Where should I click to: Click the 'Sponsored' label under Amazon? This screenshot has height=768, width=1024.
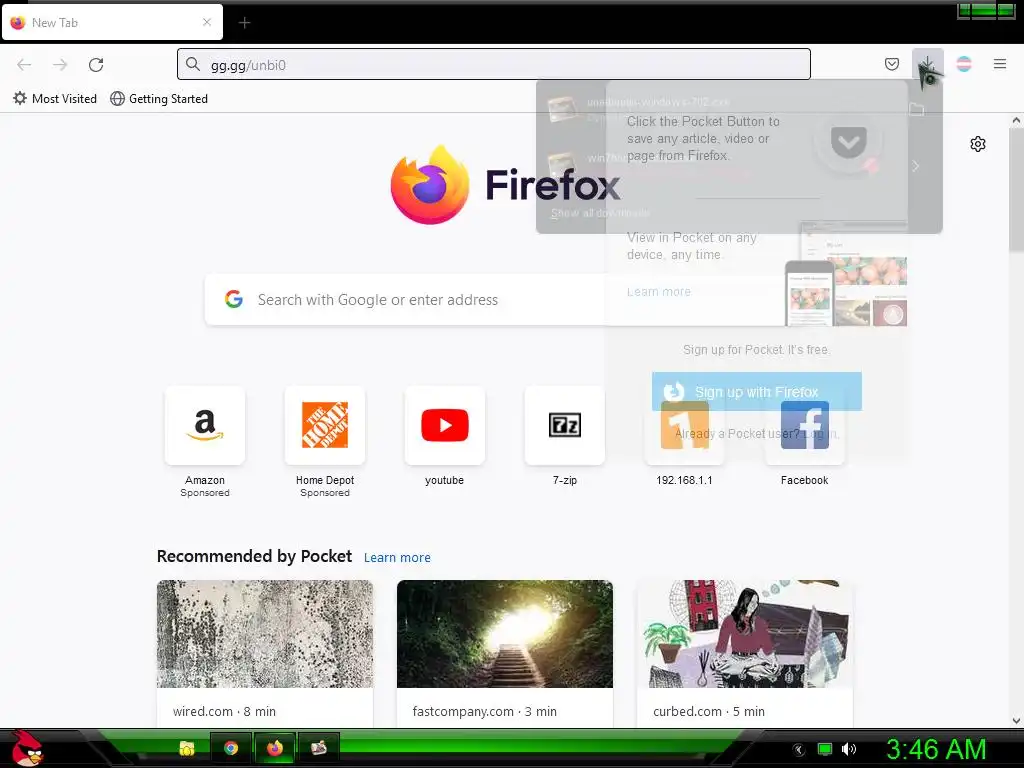(x=205, y=493)
